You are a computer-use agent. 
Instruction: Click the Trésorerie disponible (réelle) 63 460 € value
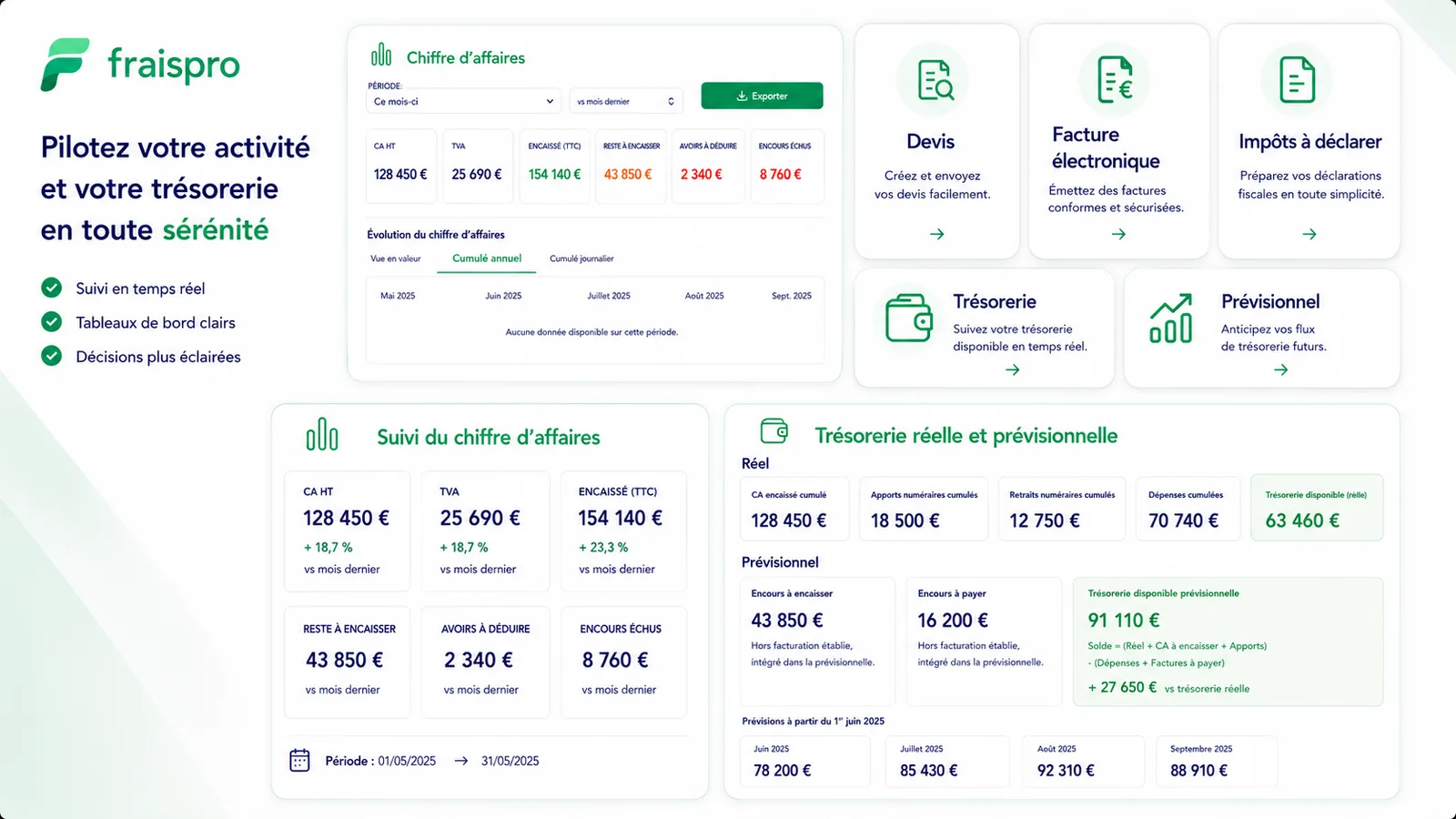click(x=1302, y=521)
